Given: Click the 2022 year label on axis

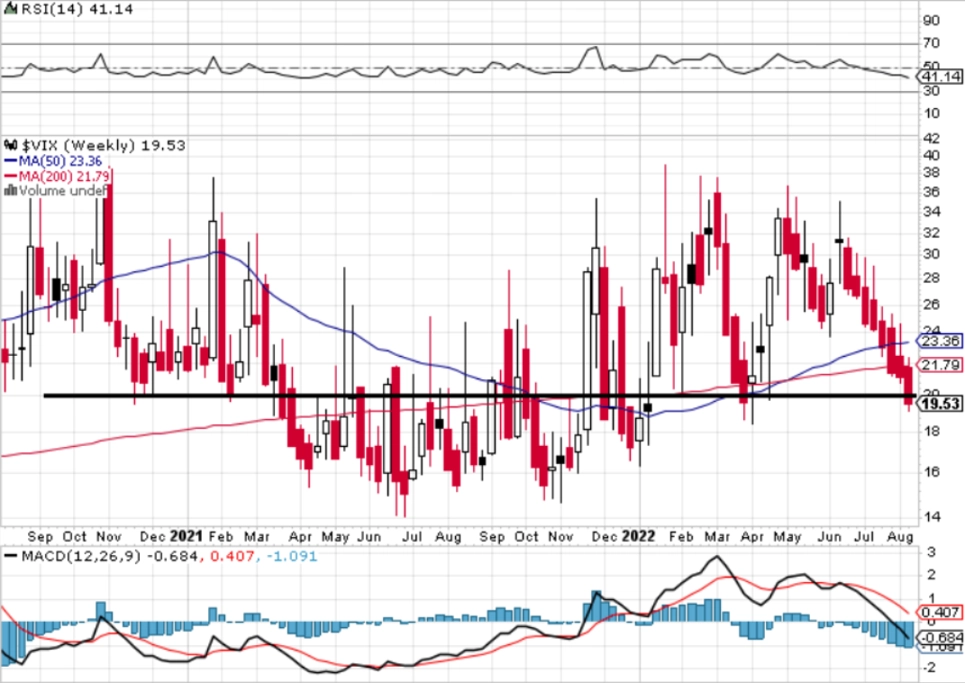Looking at the screenshot, I should (x=638, y=536).
